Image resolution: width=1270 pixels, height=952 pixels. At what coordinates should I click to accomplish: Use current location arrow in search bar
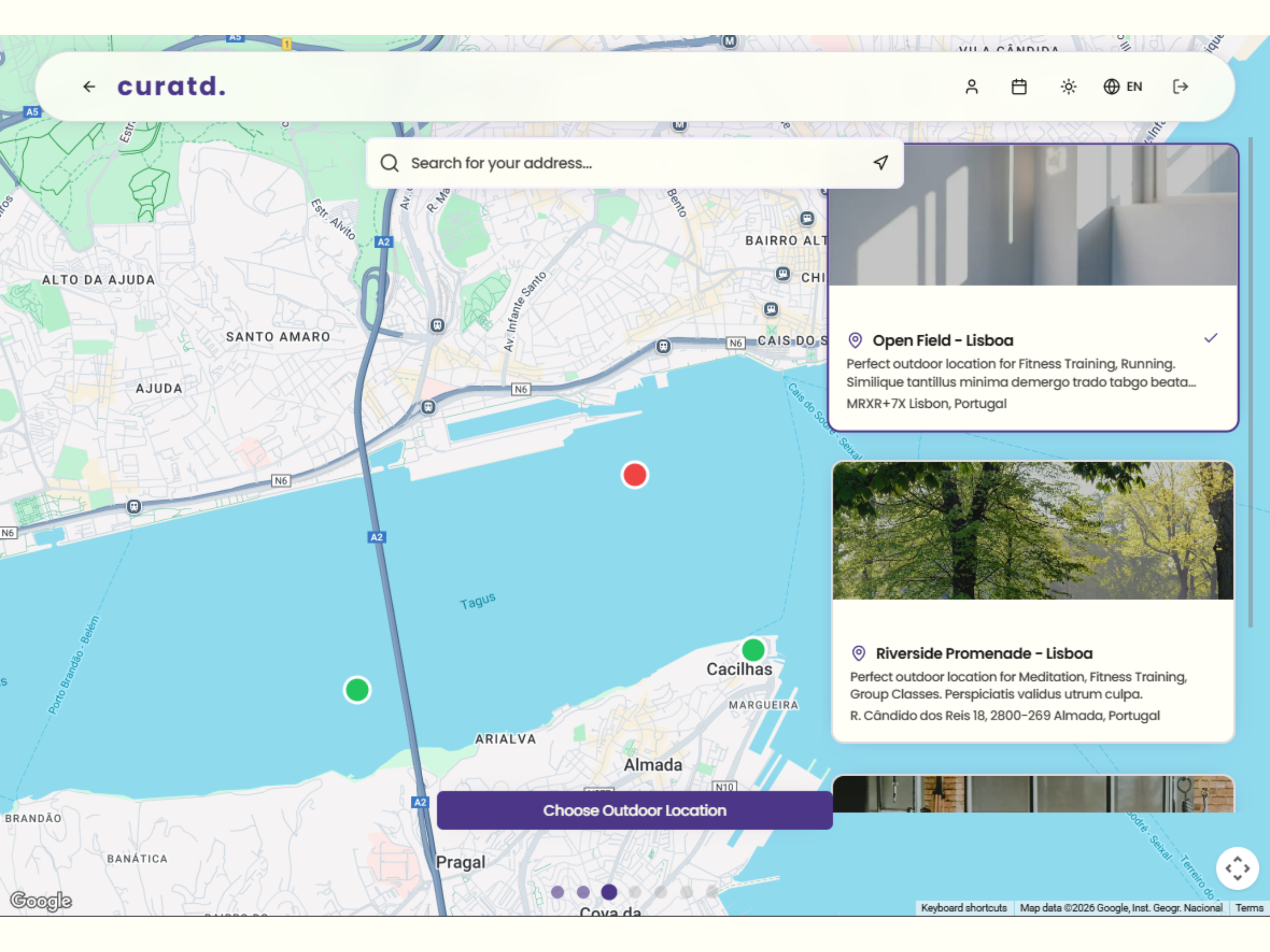(881, 162)
